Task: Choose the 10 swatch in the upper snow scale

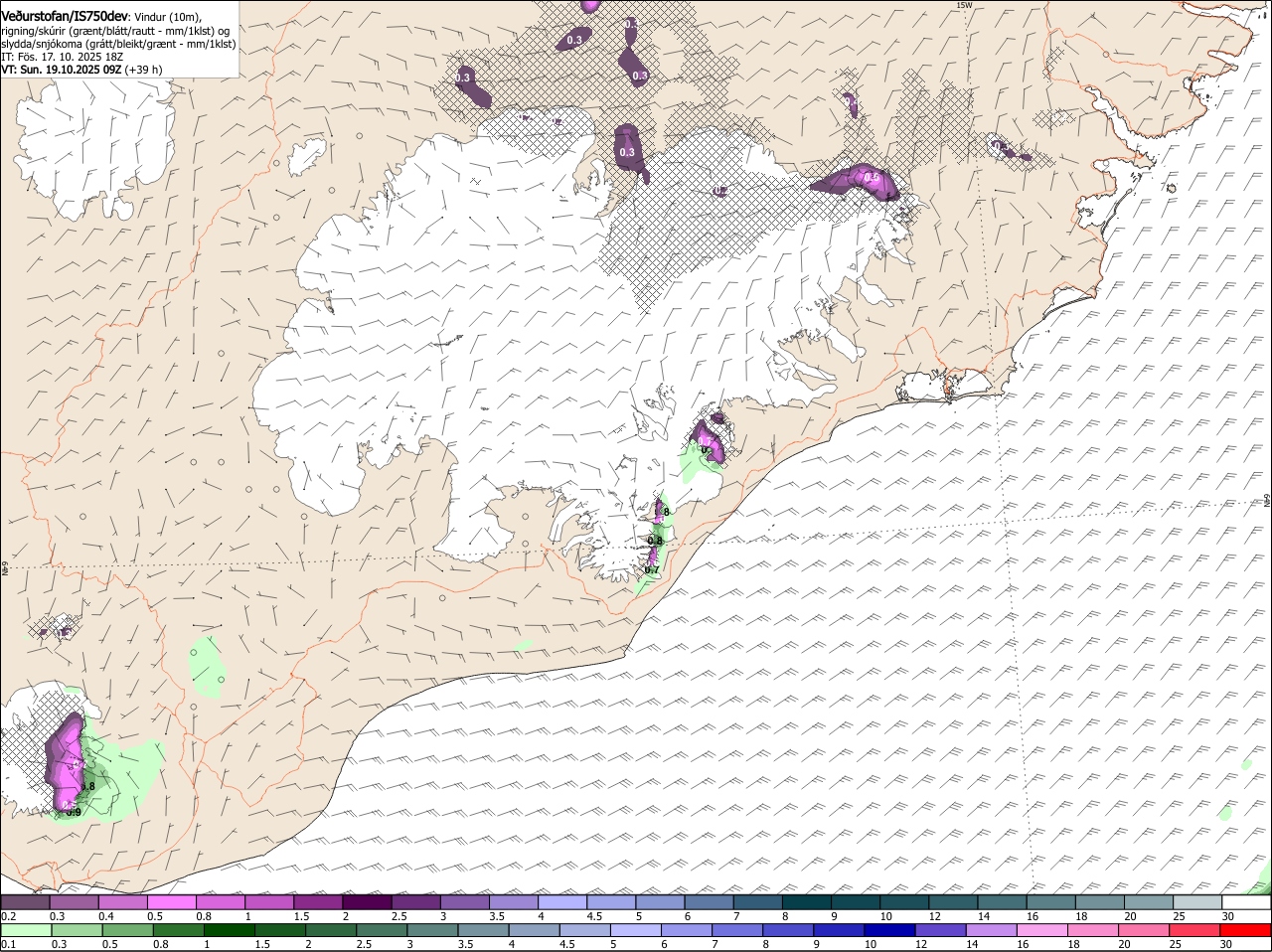Action: click(x=904, y=901)
